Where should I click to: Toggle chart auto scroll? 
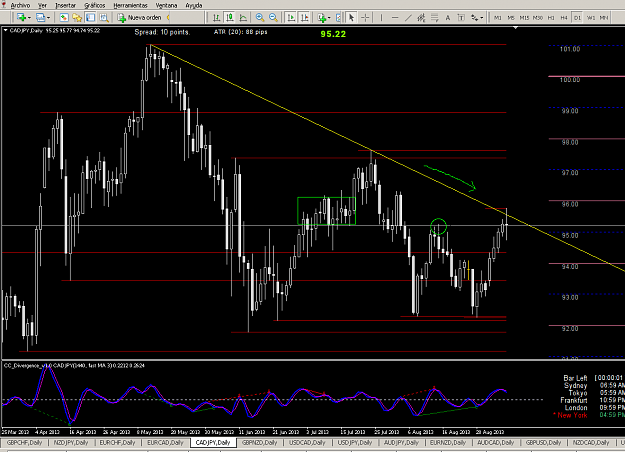coord(291,18)
